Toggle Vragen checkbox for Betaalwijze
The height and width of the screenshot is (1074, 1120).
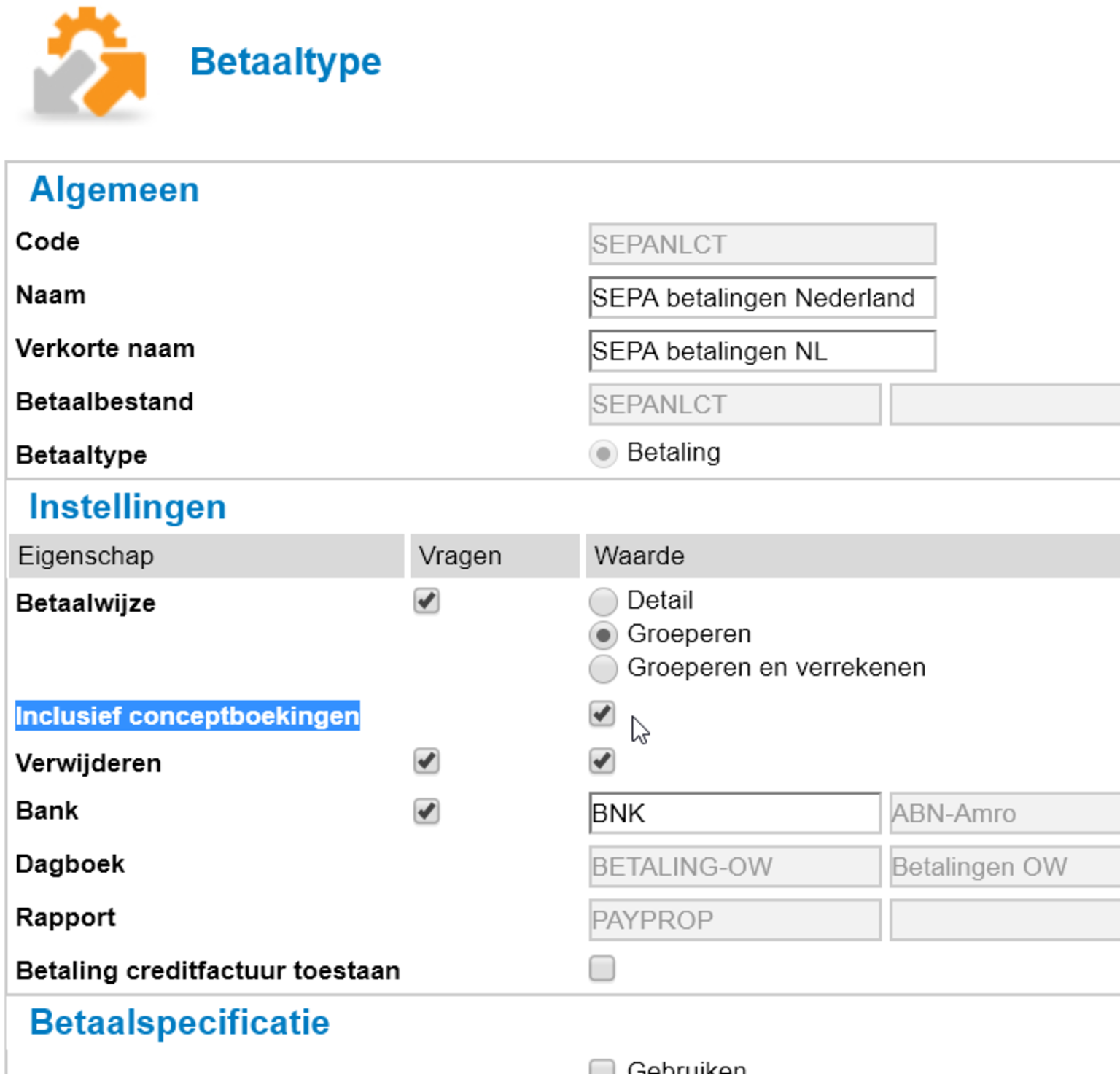tap(427, 602)
